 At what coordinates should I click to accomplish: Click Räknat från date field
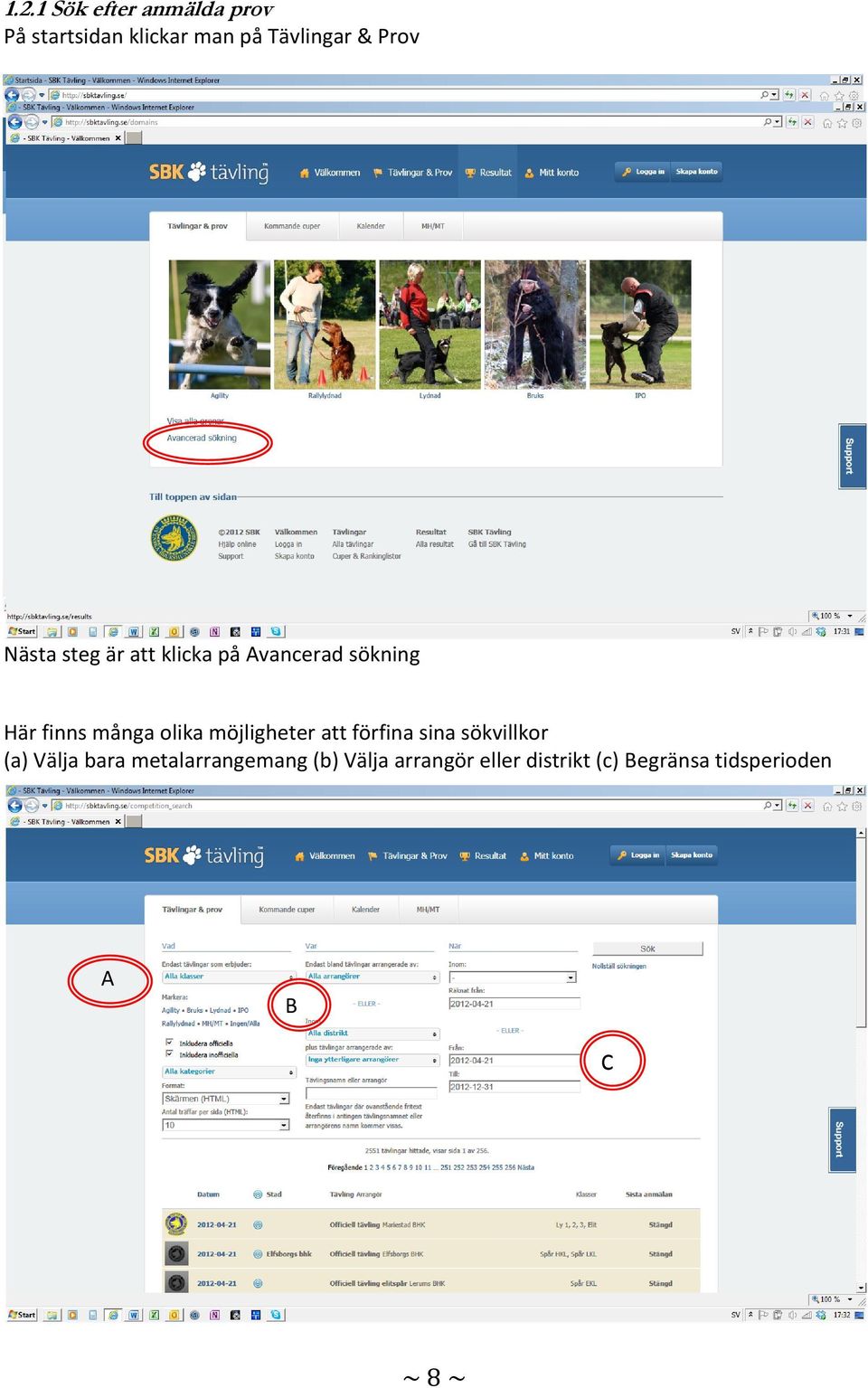(x=514, y=1004)
